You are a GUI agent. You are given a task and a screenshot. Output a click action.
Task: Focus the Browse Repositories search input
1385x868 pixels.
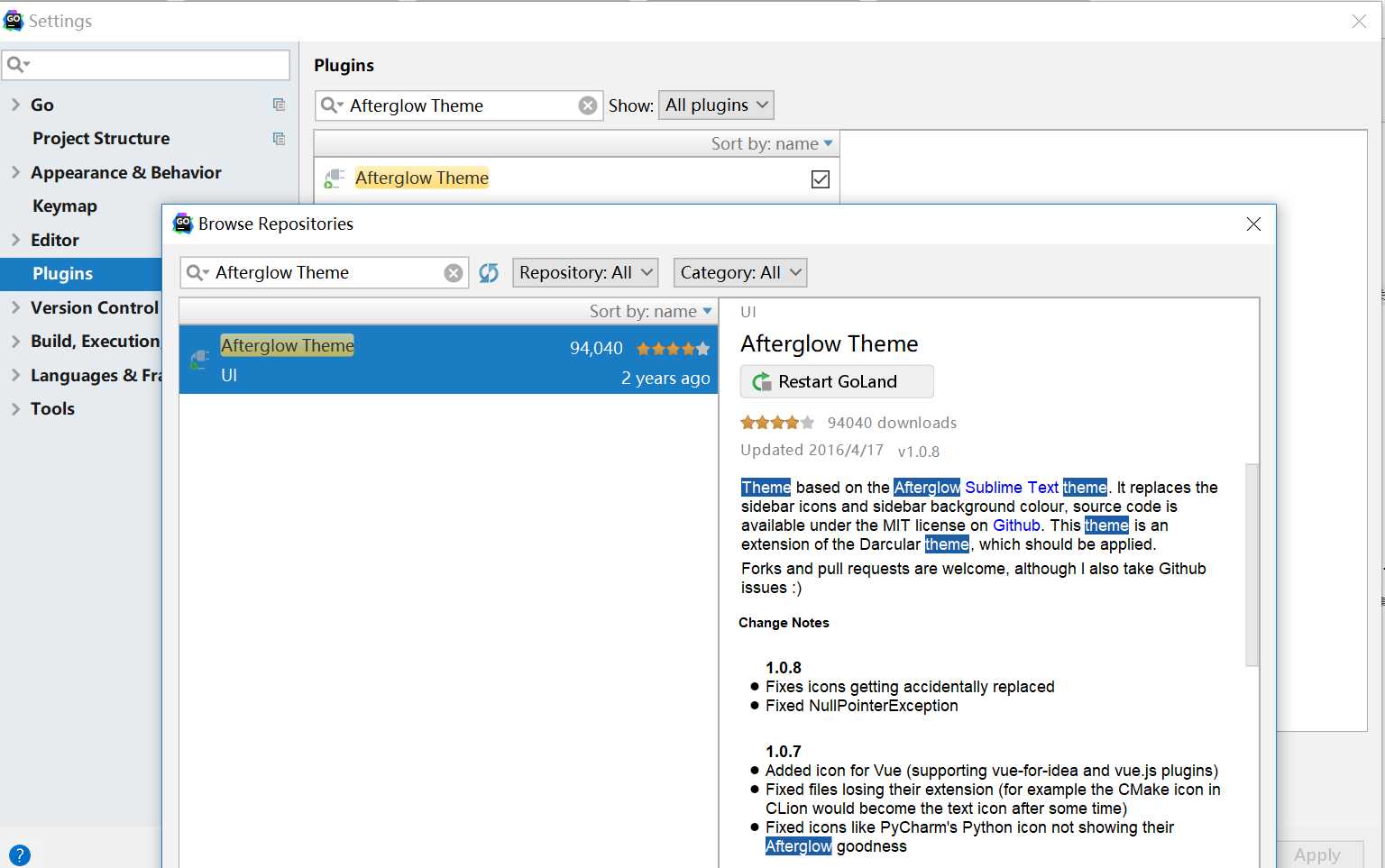(326, 273)
